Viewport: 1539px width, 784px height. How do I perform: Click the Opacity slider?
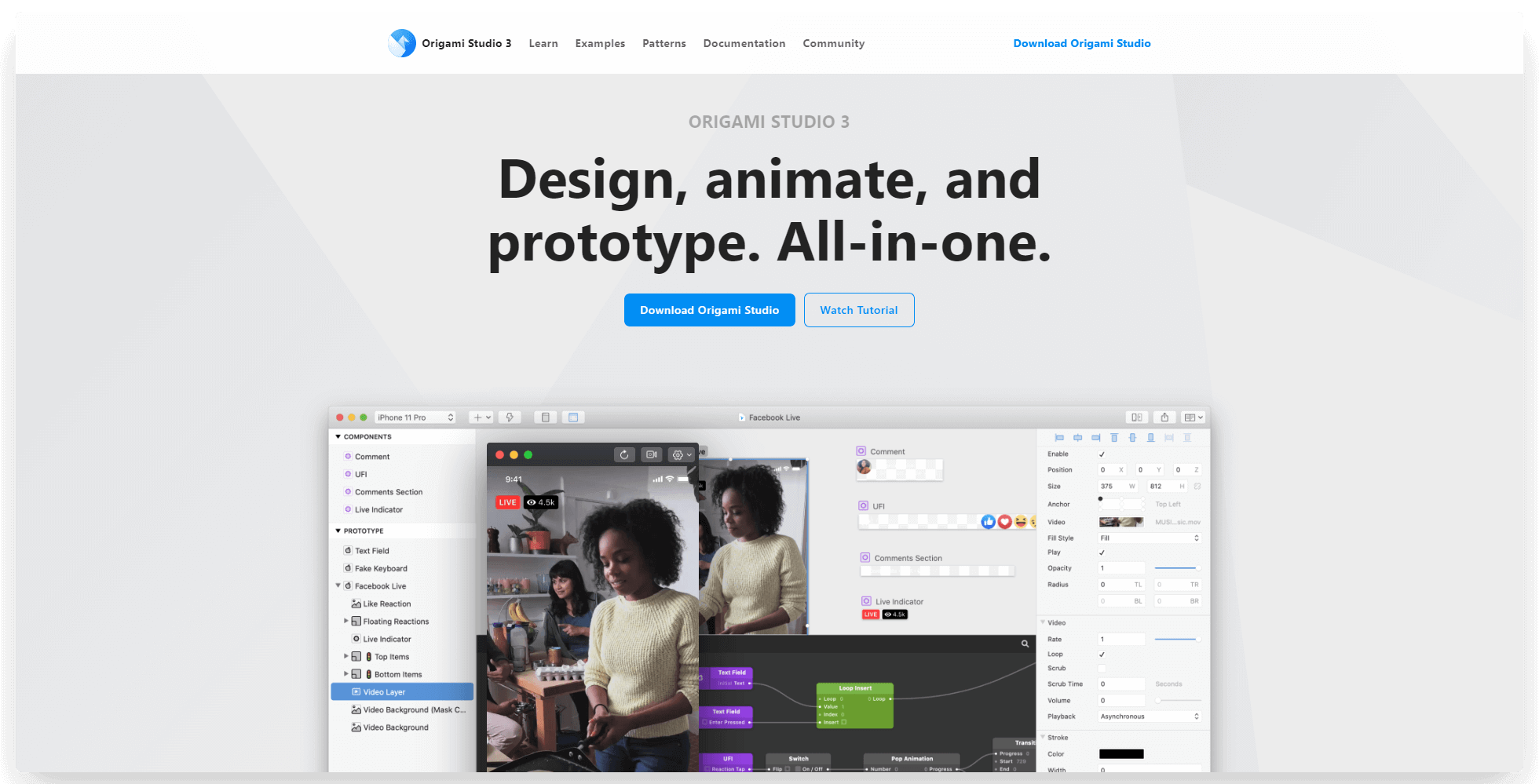point(1177,568)
